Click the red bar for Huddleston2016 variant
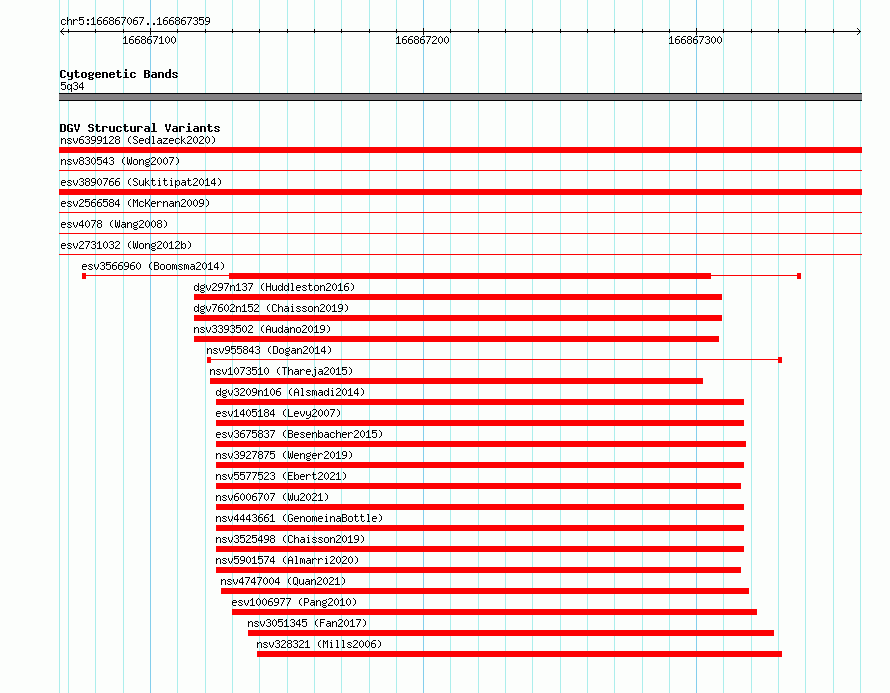The height and width of the screenshot is (693, 890). (457, 297)
